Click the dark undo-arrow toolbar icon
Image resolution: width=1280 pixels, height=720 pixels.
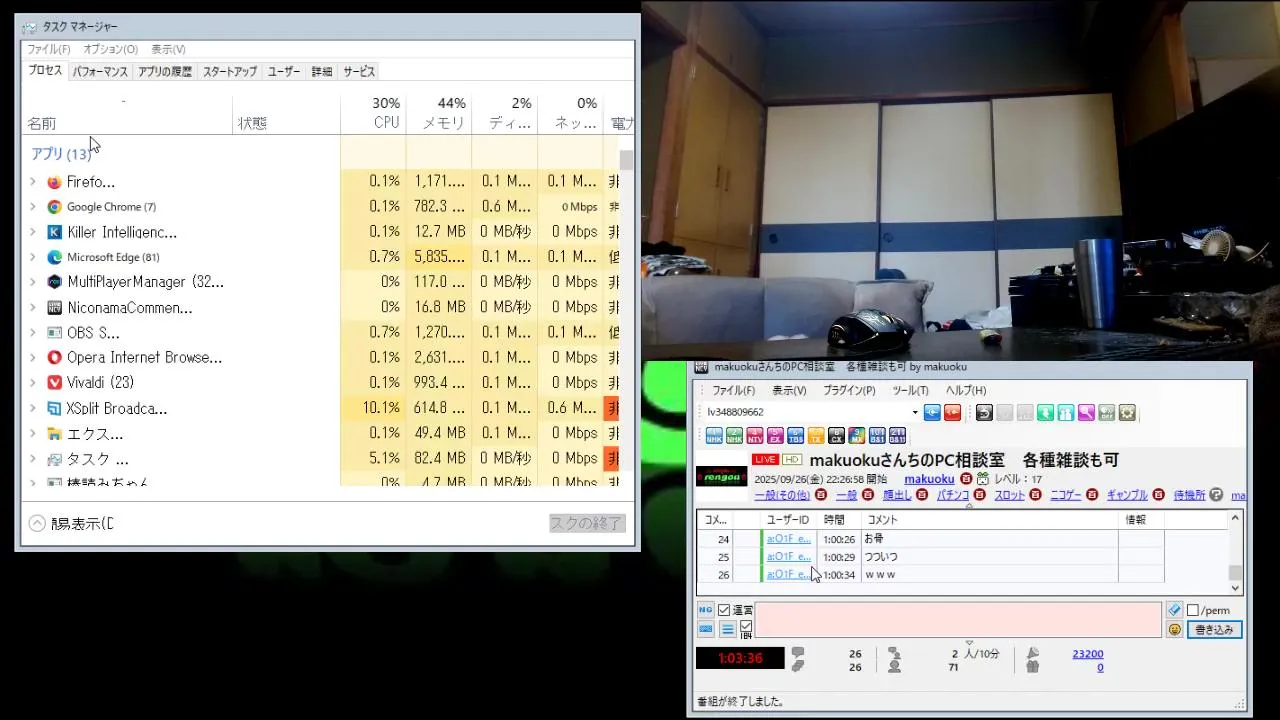pos(984,412)
